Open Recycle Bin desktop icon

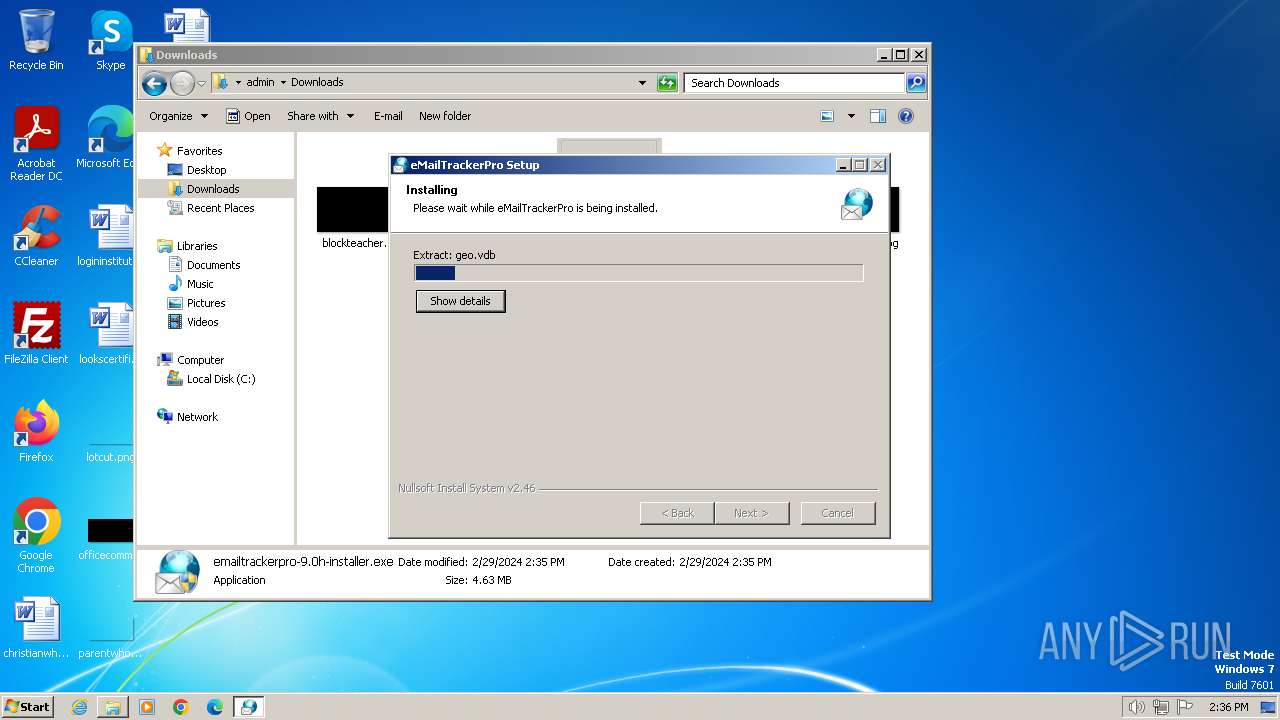pos(36,40)
